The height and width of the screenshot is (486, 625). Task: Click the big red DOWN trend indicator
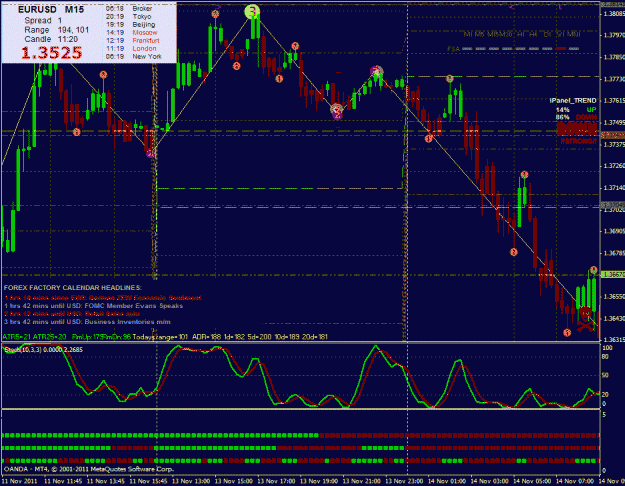577,129
